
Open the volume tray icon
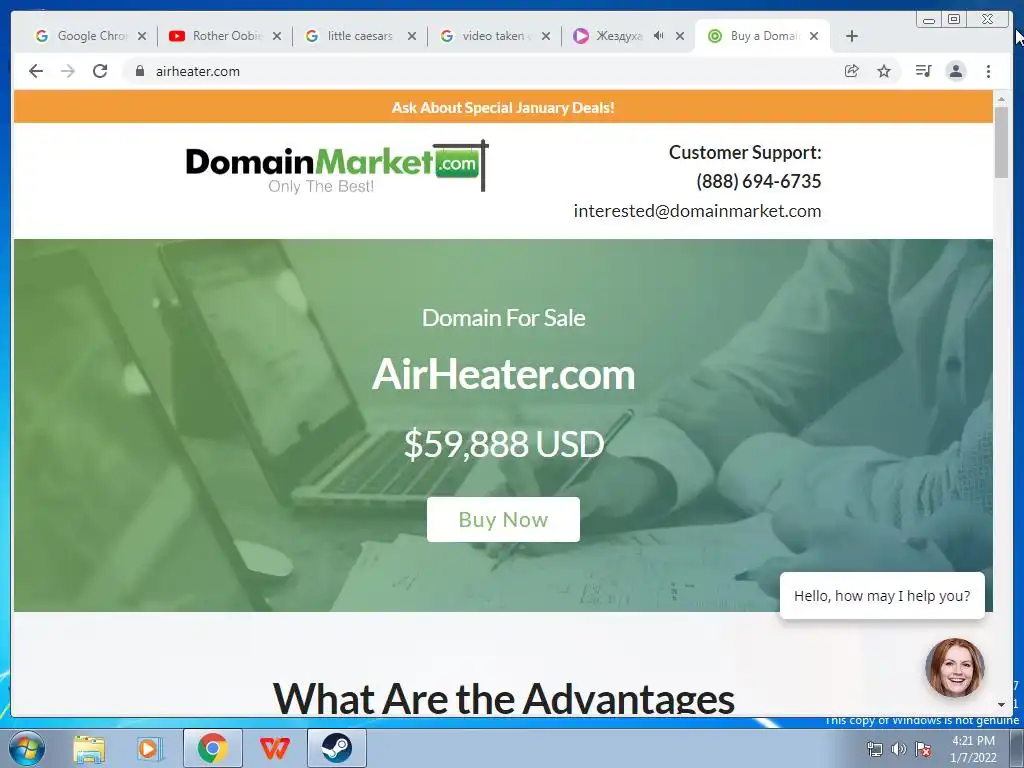pos(899,749)
